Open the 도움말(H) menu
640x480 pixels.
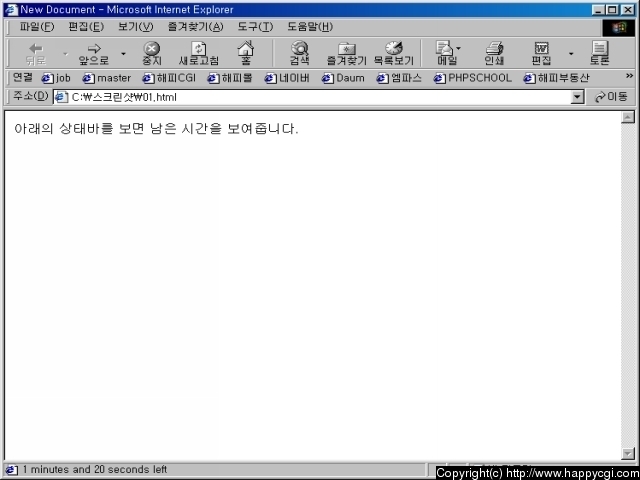click(310, 27)
